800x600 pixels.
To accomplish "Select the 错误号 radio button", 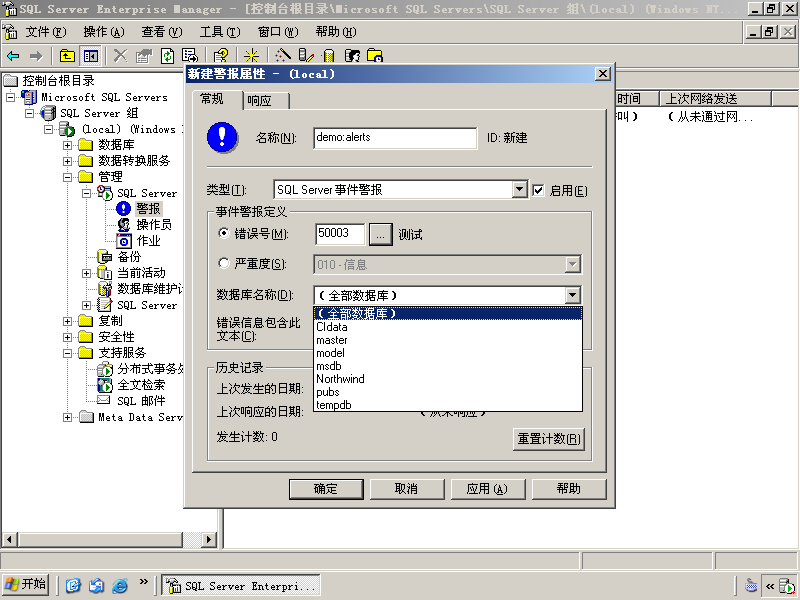I will pos(223,233).
